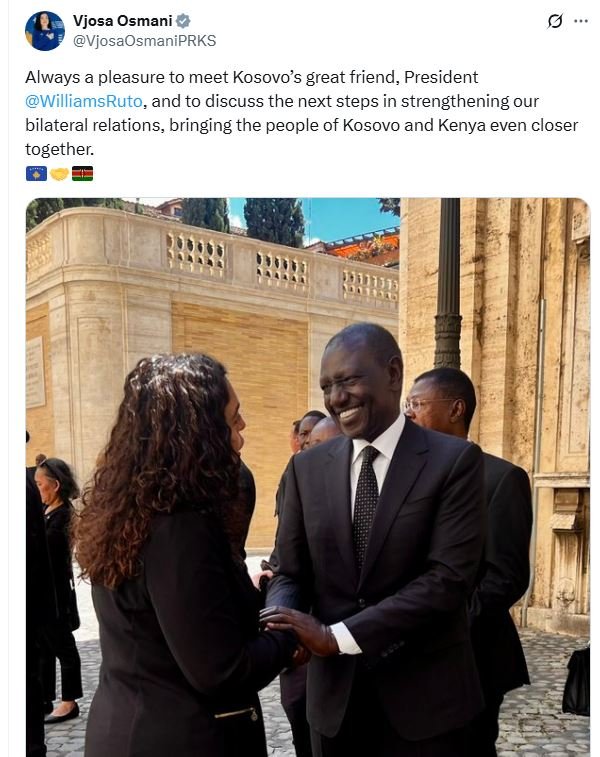Click the blue verified badge

182,21
